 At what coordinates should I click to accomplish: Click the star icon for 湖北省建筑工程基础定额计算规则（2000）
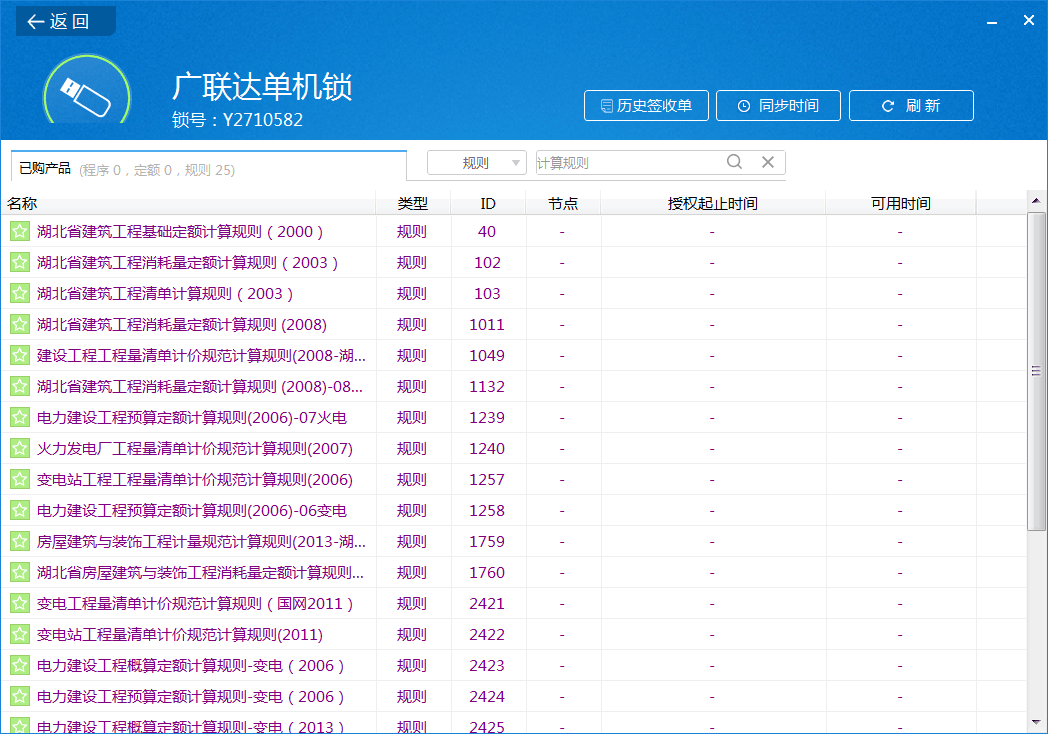coord(19,231)
